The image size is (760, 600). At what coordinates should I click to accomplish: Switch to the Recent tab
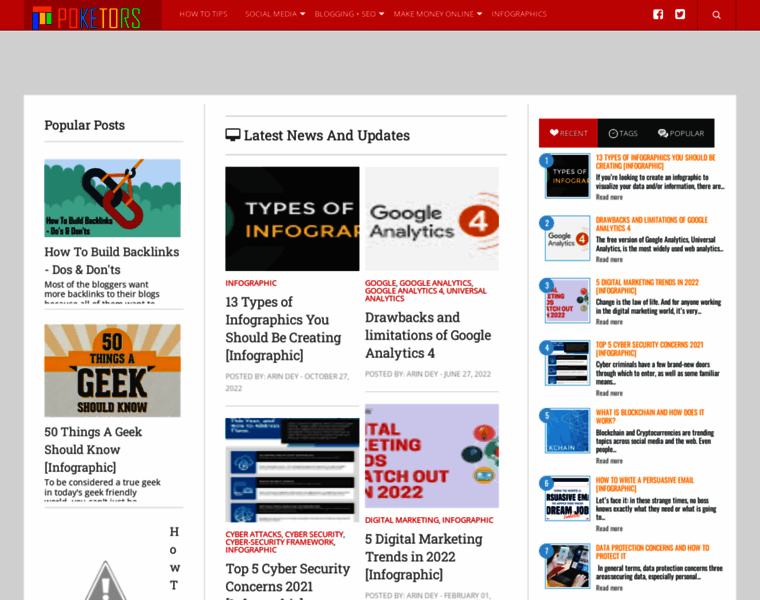coord(568,133)
